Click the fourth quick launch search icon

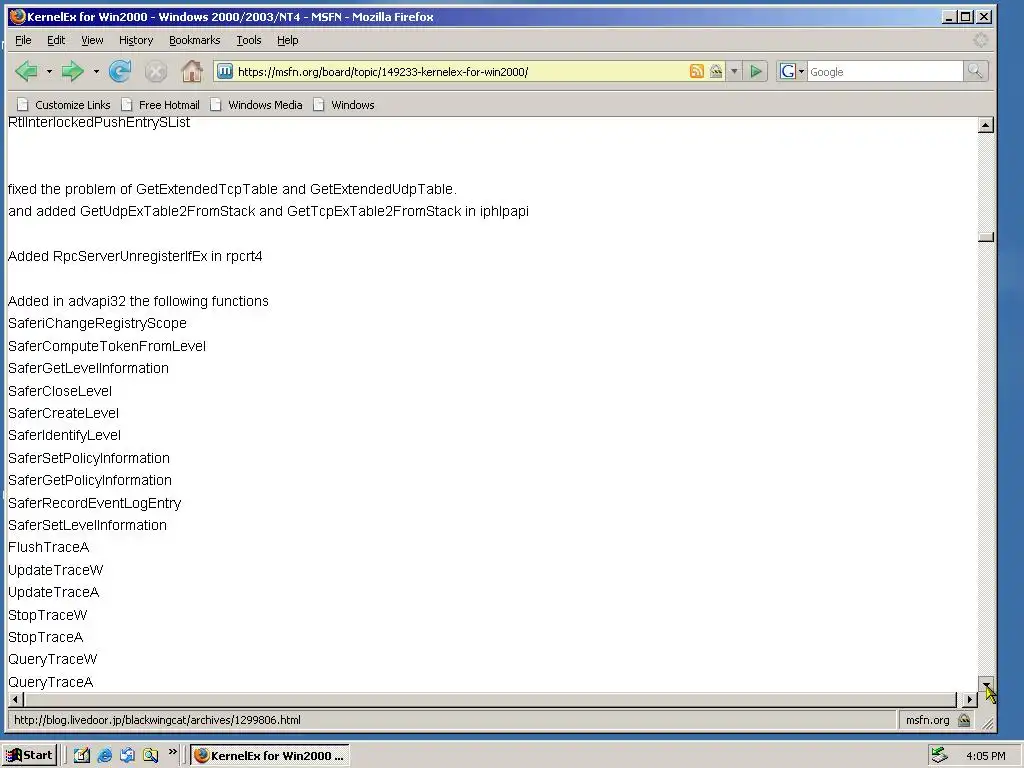[x=151, y=756]
